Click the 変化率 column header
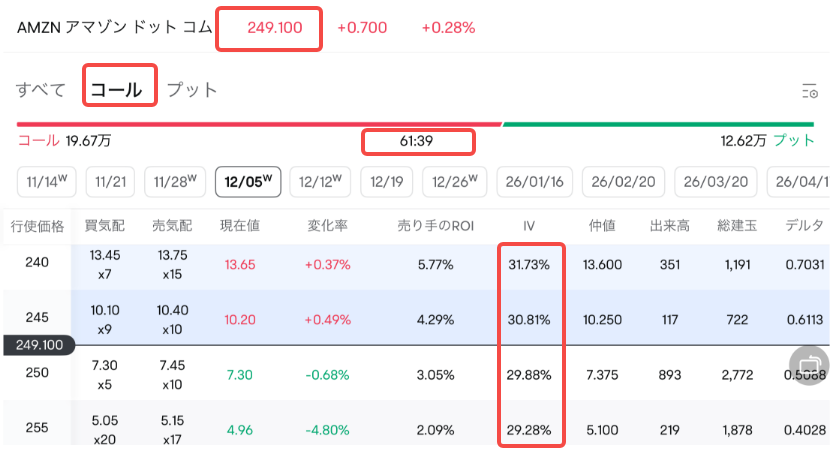The image size is (831, 450). (328, 226)
